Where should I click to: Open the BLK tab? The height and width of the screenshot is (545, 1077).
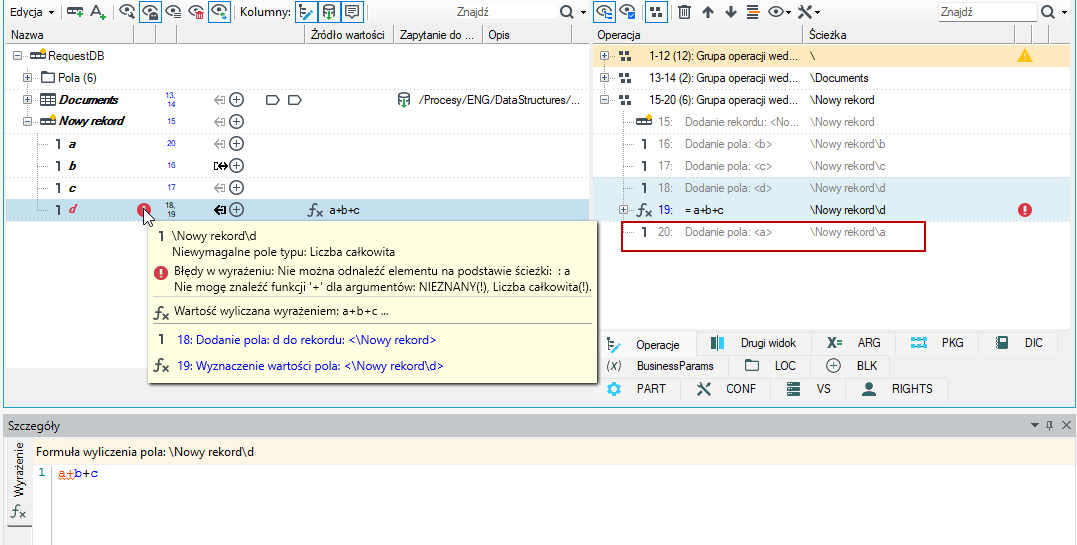(x=852, y=366)
